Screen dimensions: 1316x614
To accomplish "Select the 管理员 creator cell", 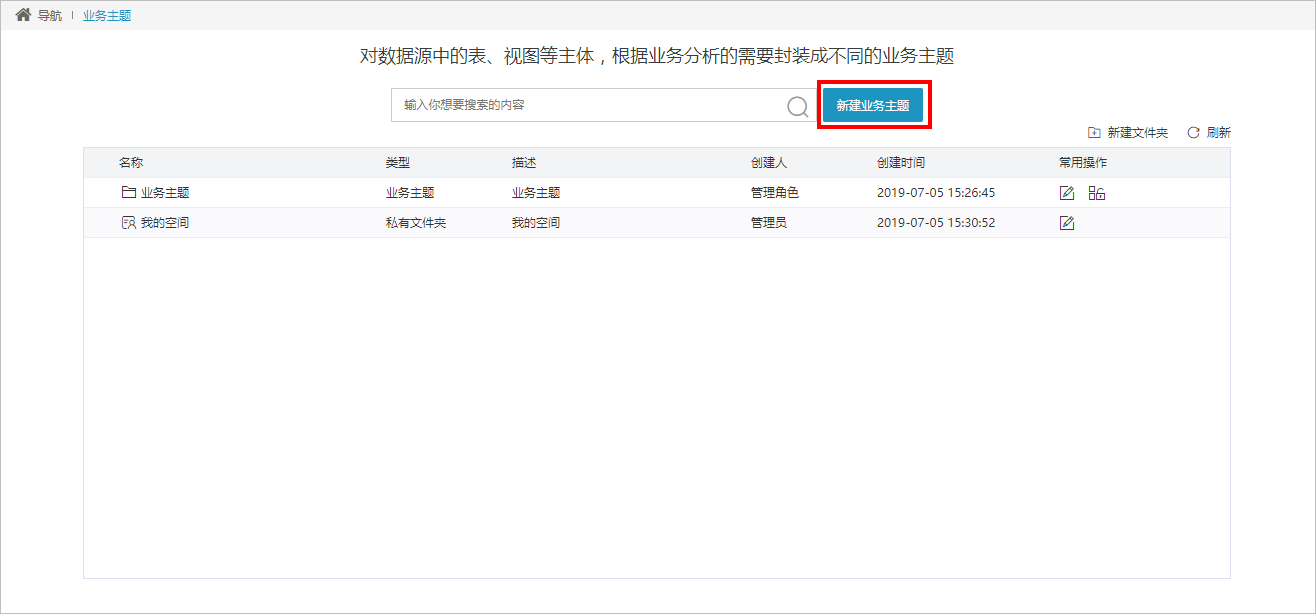I will [769, 223].
